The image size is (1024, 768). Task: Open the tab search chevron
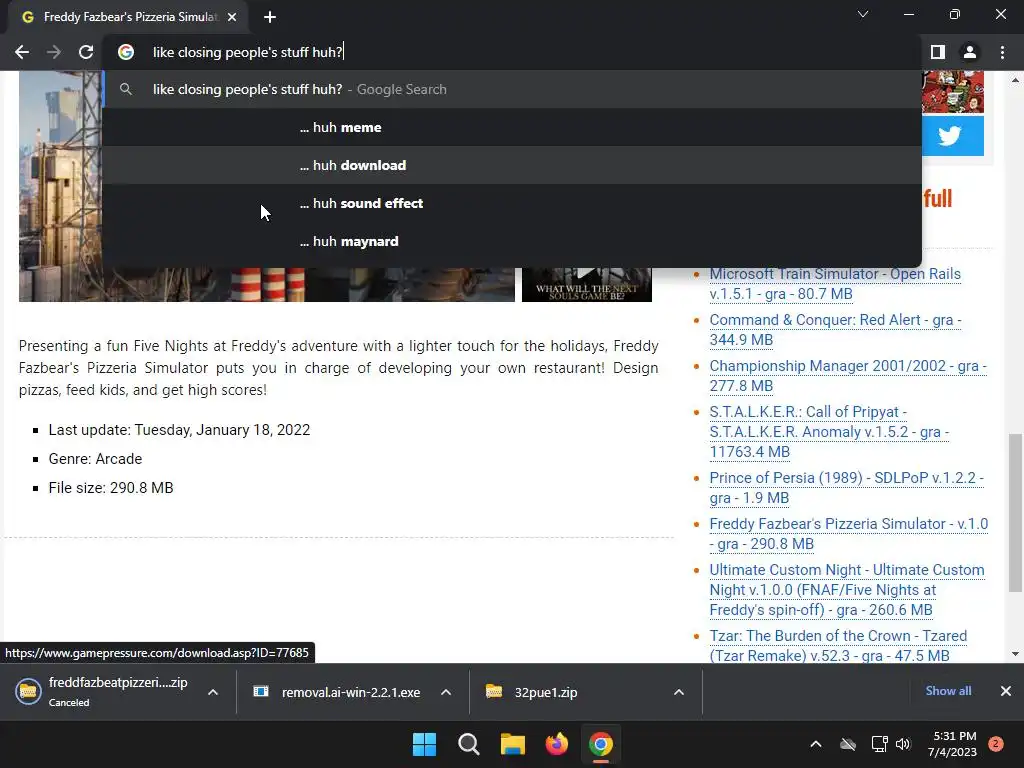(863, 14)
